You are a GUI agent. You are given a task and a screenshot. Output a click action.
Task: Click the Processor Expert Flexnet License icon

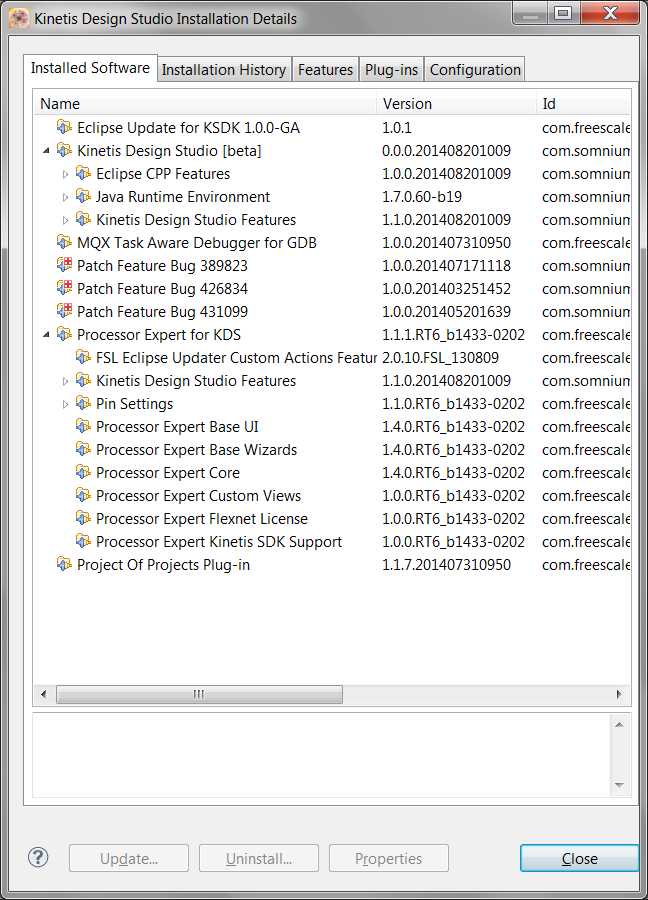(x=84, y=519)
